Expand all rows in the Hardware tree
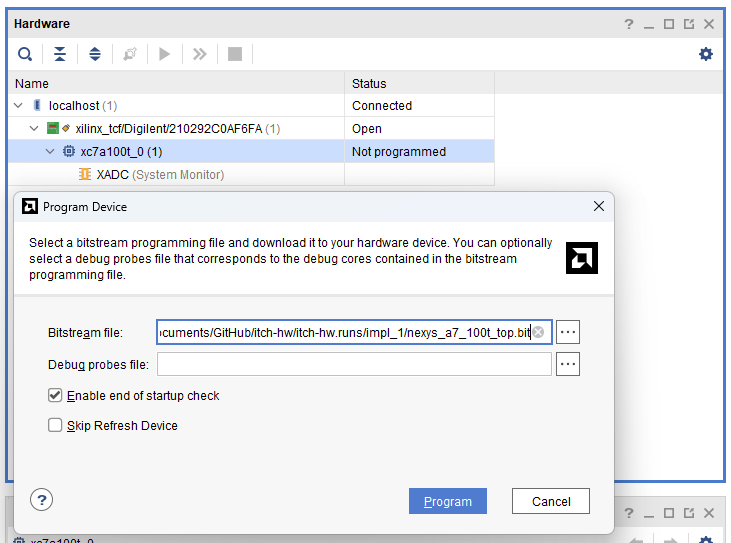The height and width of the screenshot is (543, 731). point(95,54)
